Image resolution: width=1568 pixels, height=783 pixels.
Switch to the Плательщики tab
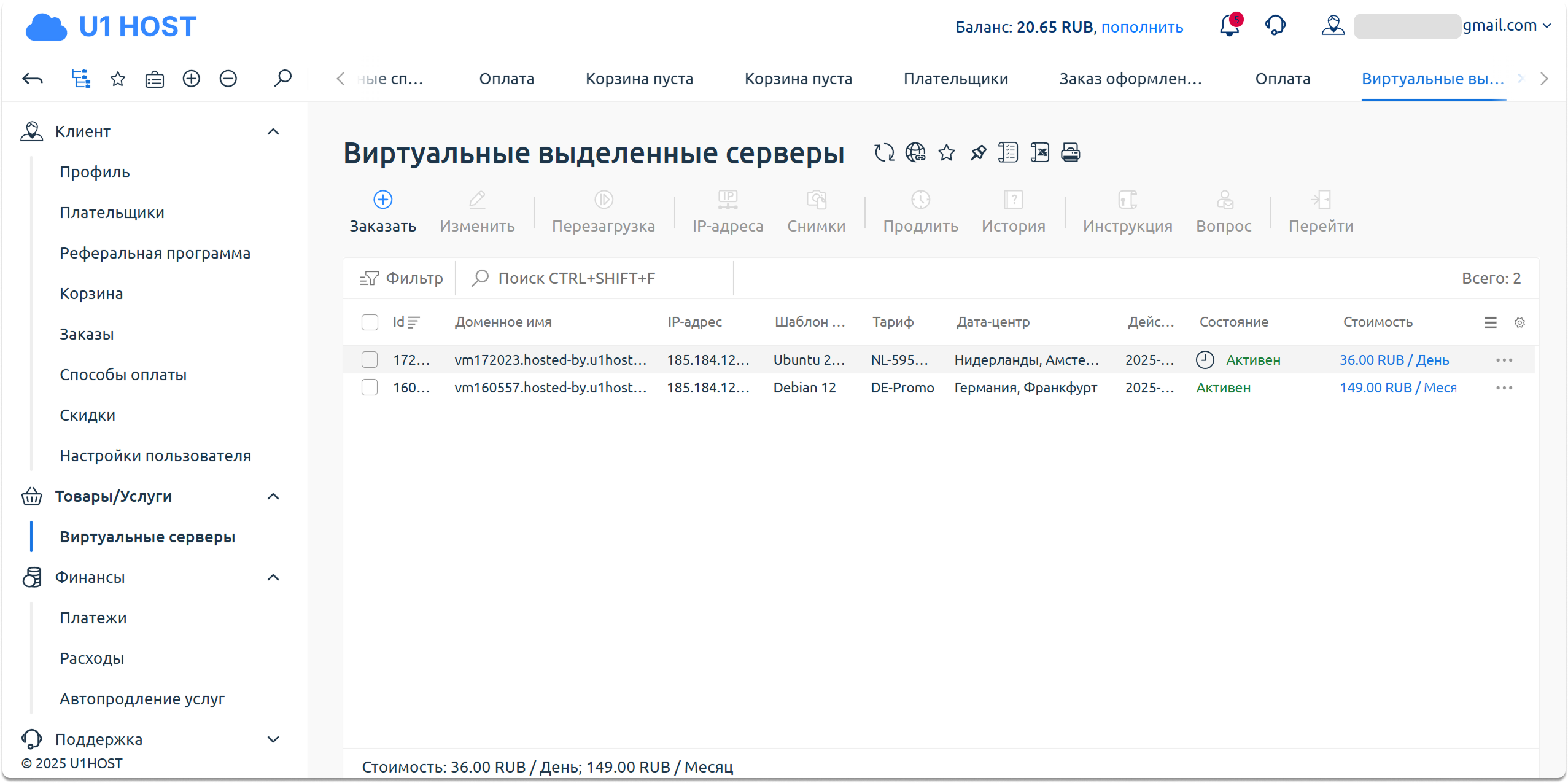tap(955, 79)
